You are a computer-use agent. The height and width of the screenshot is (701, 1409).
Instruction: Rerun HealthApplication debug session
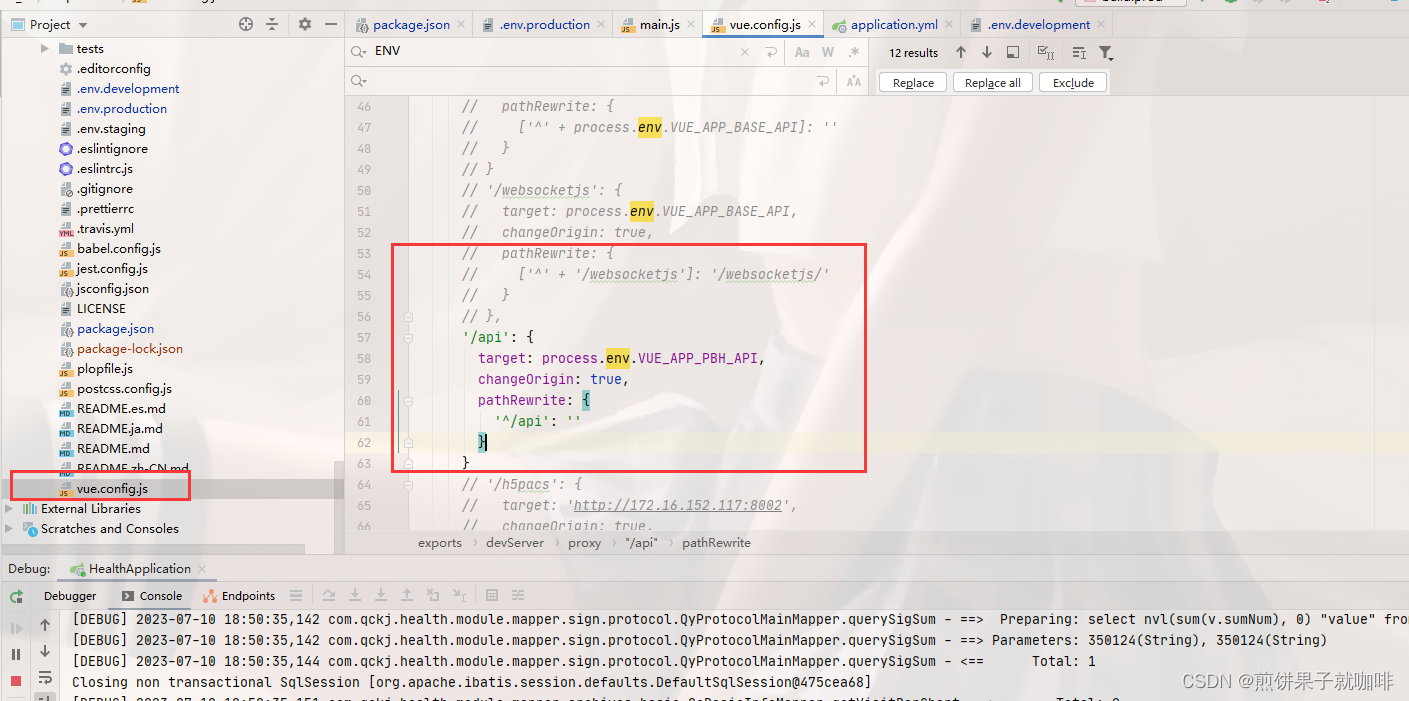click(x=16, y=596)
